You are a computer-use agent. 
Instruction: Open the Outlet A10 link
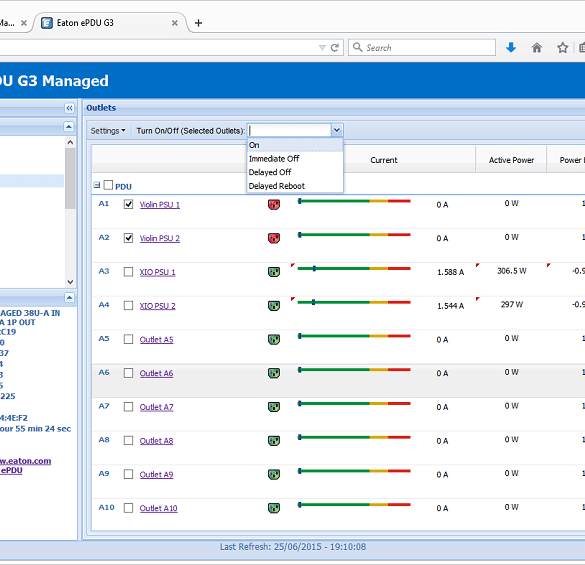click(159, 508)
